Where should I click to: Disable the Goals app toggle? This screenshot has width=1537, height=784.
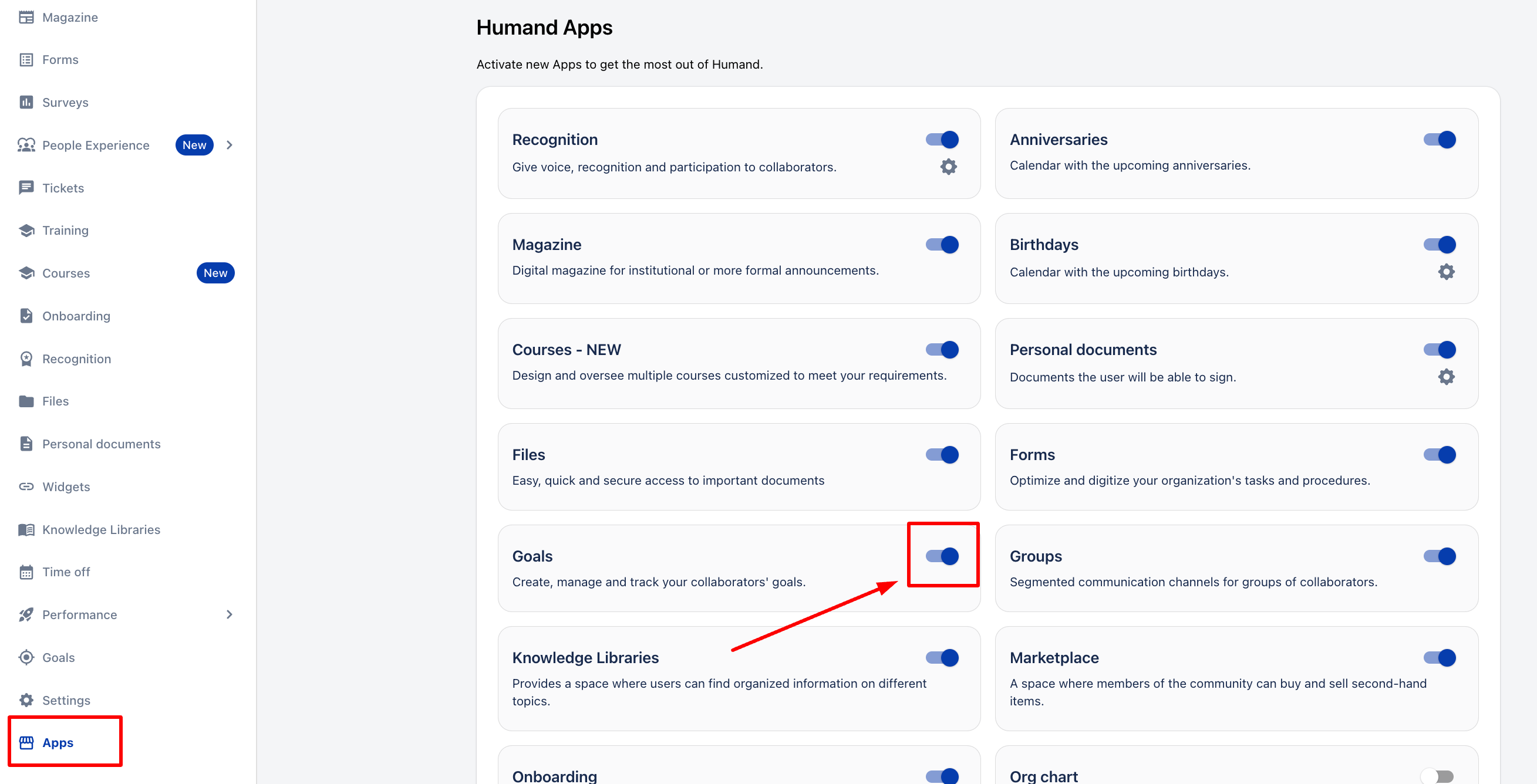click(942, 556)
